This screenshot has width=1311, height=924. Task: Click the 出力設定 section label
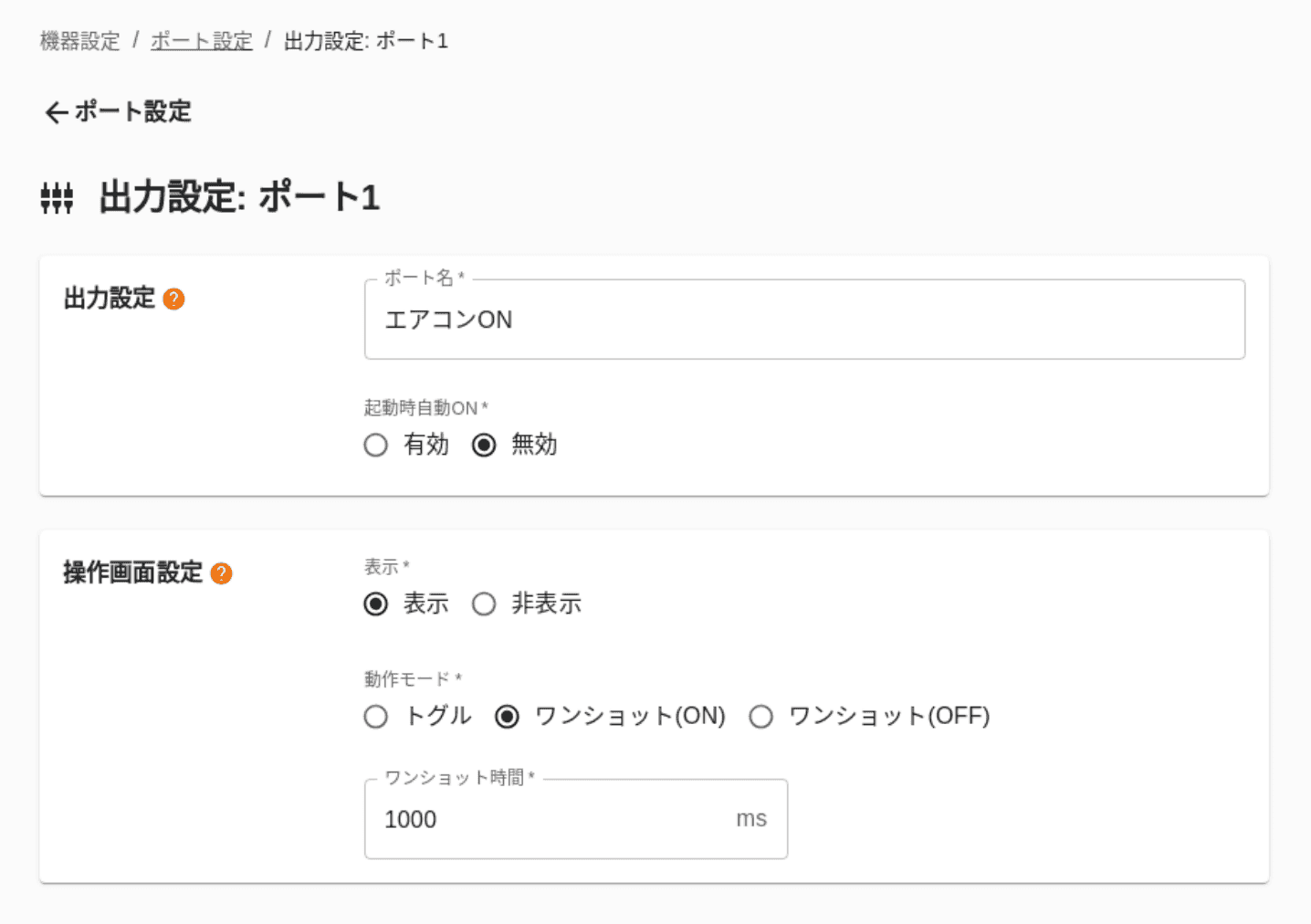click(110, 299)
